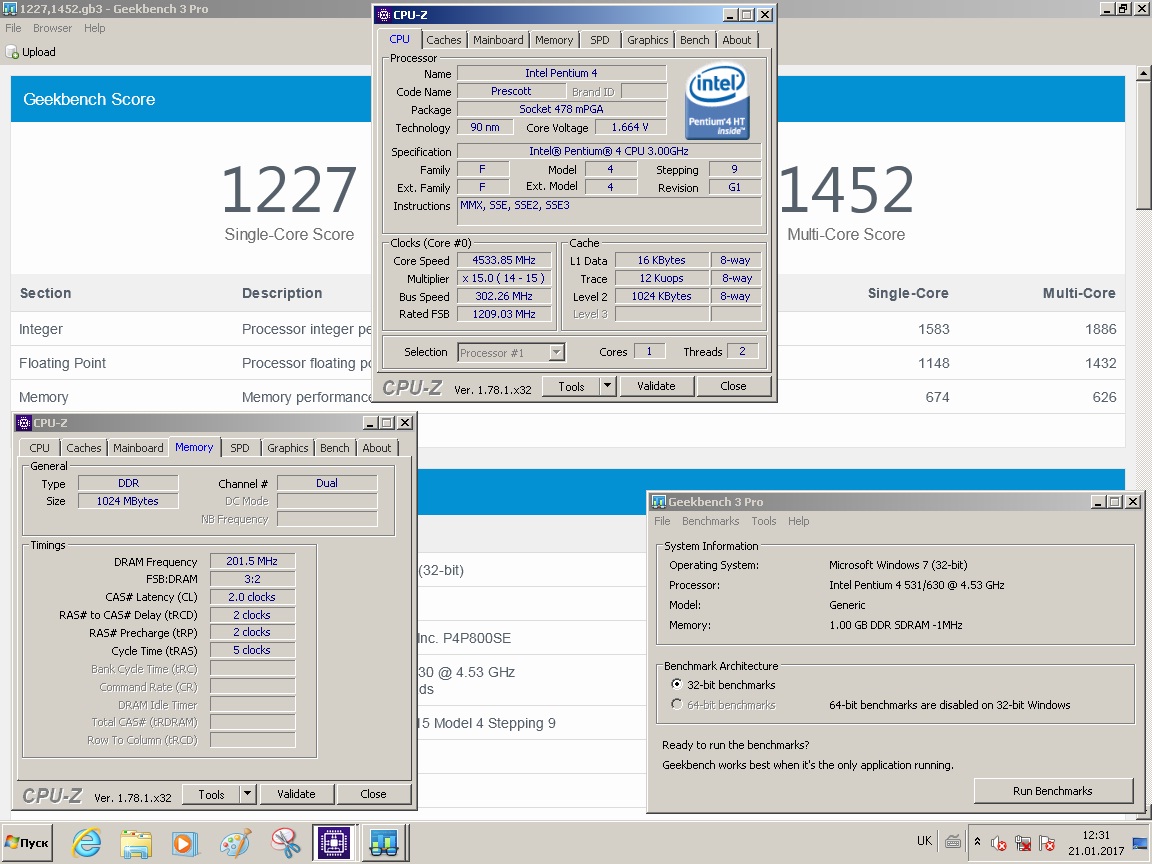This screenshot has width=1152, height=864.
Task: Open Mainboard tab in top CPU-Z window
Action: (x=498, y=40)
